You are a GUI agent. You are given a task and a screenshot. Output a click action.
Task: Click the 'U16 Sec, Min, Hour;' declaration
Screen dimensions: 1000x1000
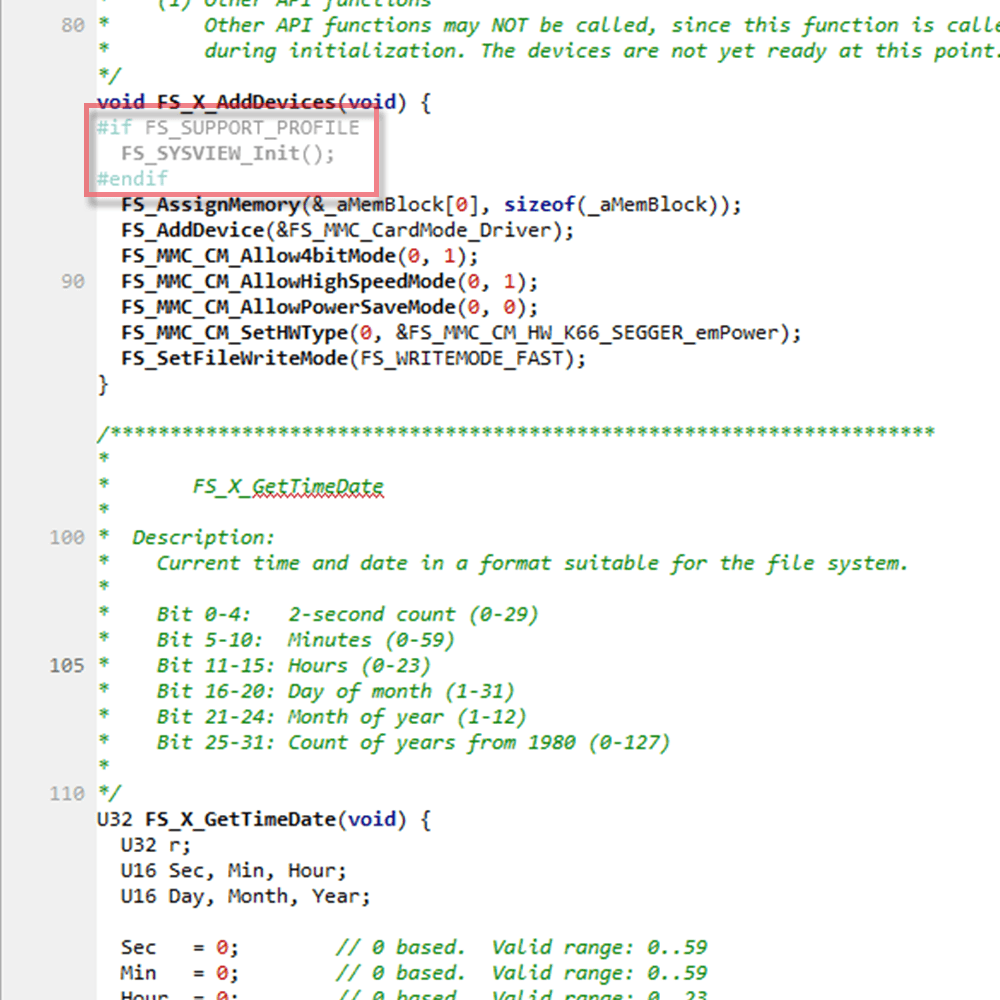234,871
